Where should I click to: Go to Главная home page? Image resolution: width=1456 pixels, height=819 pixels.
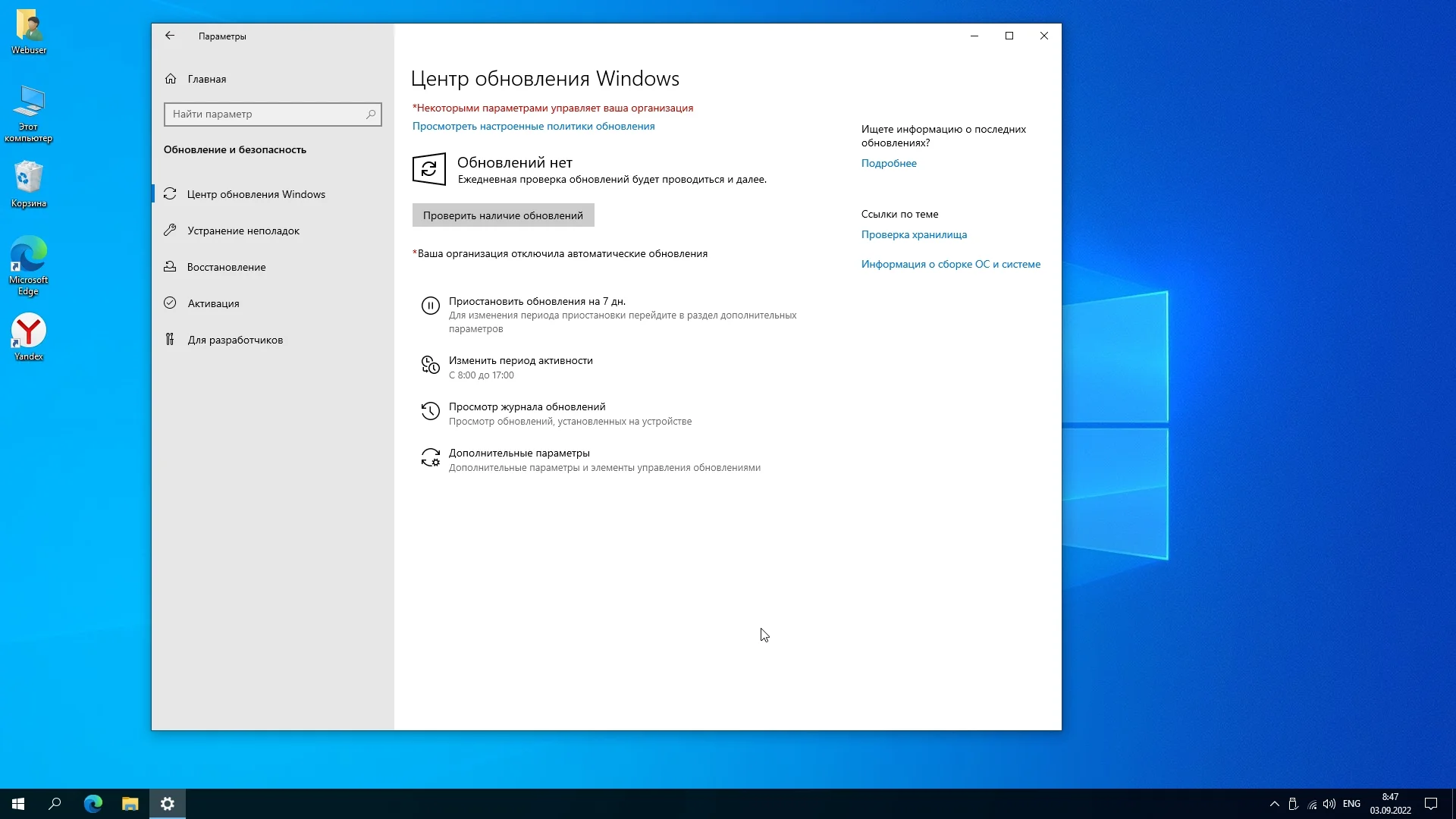click(206, 79)
